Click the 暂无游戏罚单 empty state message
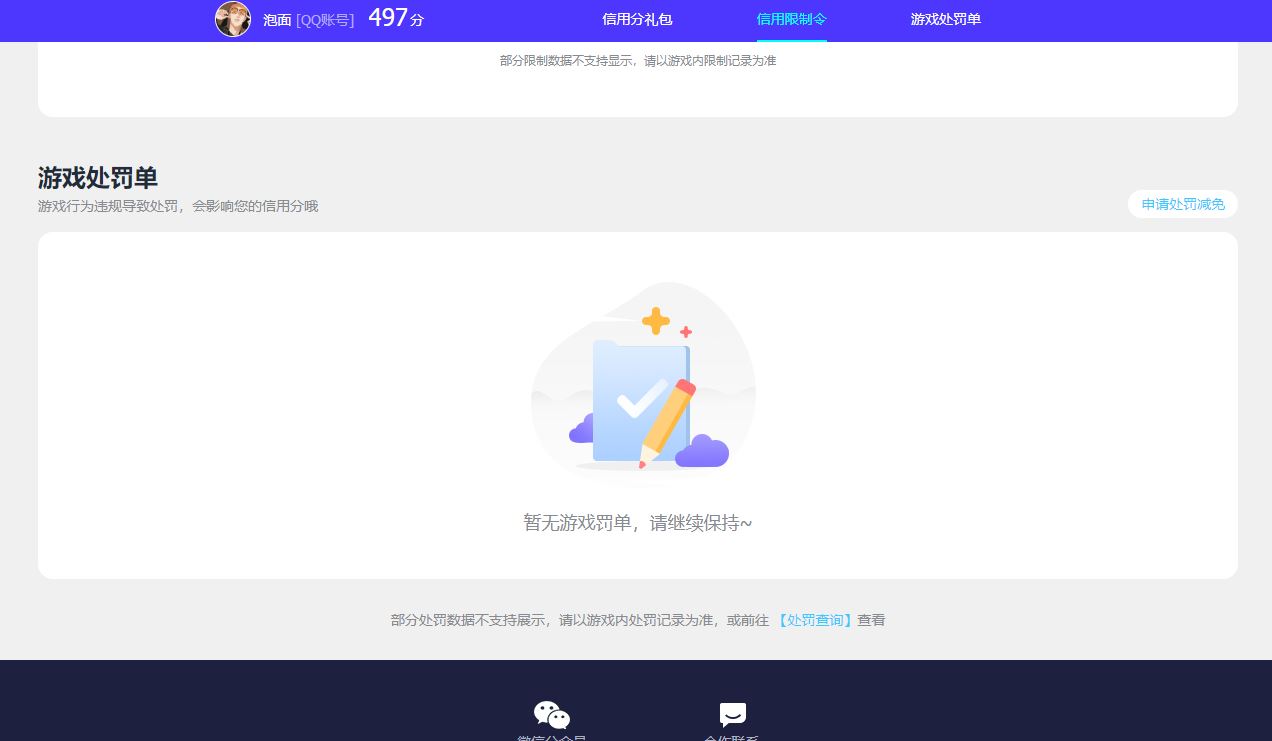 coord(637,523)
